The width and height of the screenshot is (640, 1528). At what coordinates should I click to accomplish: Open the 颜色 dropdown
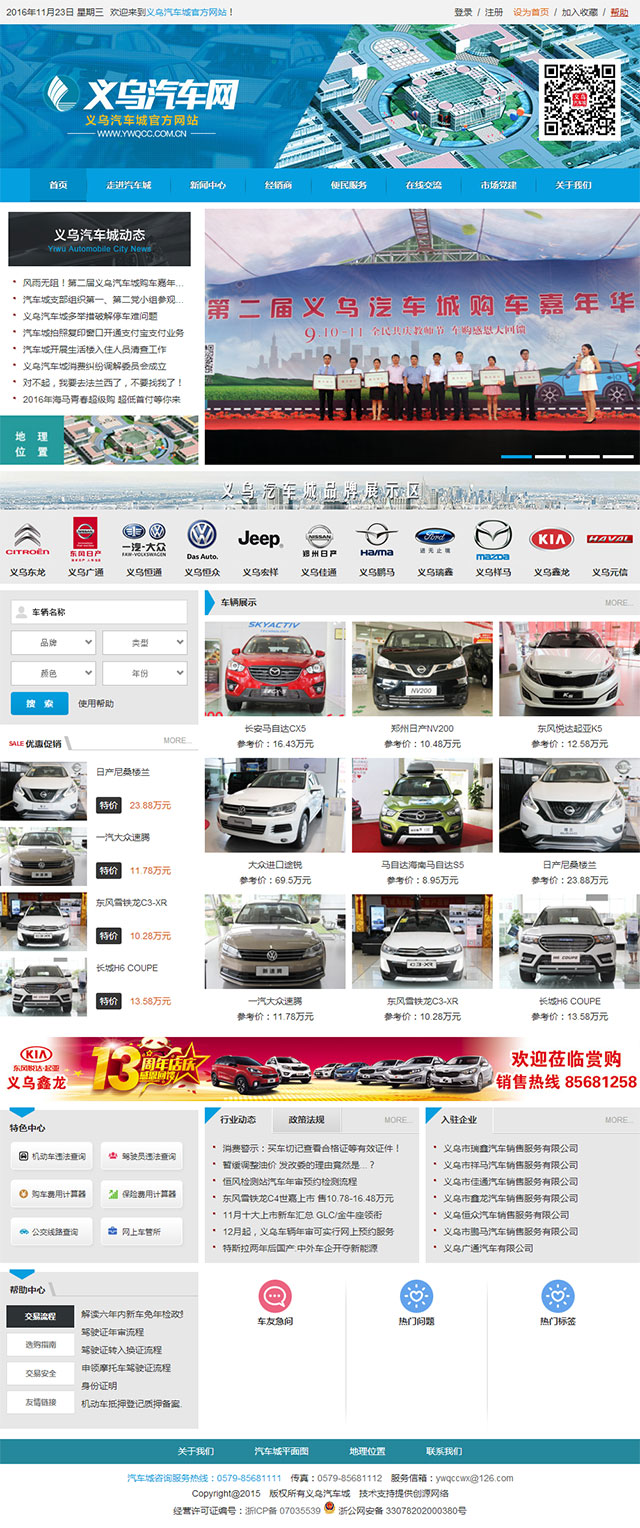tap(53, 673)
